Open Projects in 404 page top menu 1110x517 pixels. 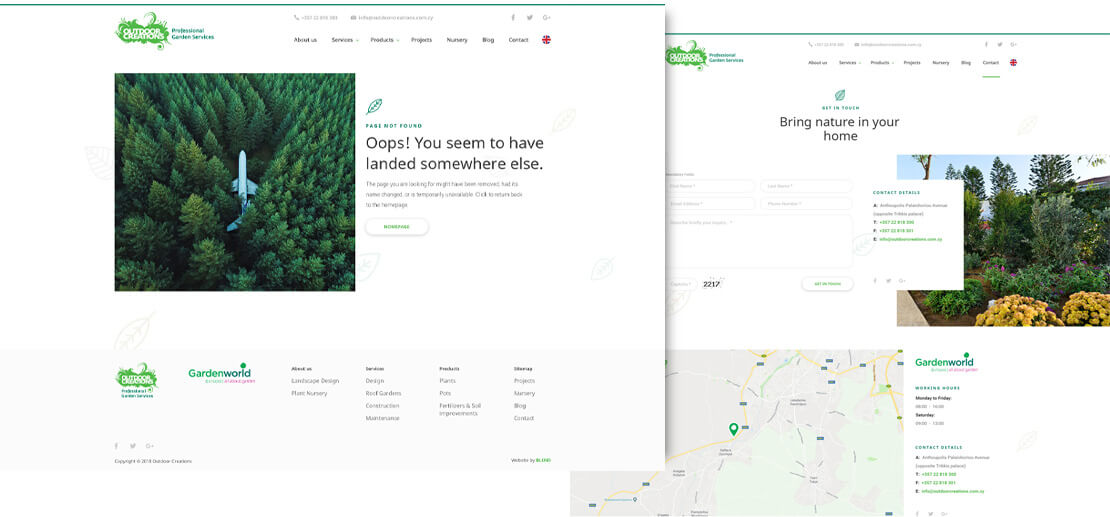421,40
